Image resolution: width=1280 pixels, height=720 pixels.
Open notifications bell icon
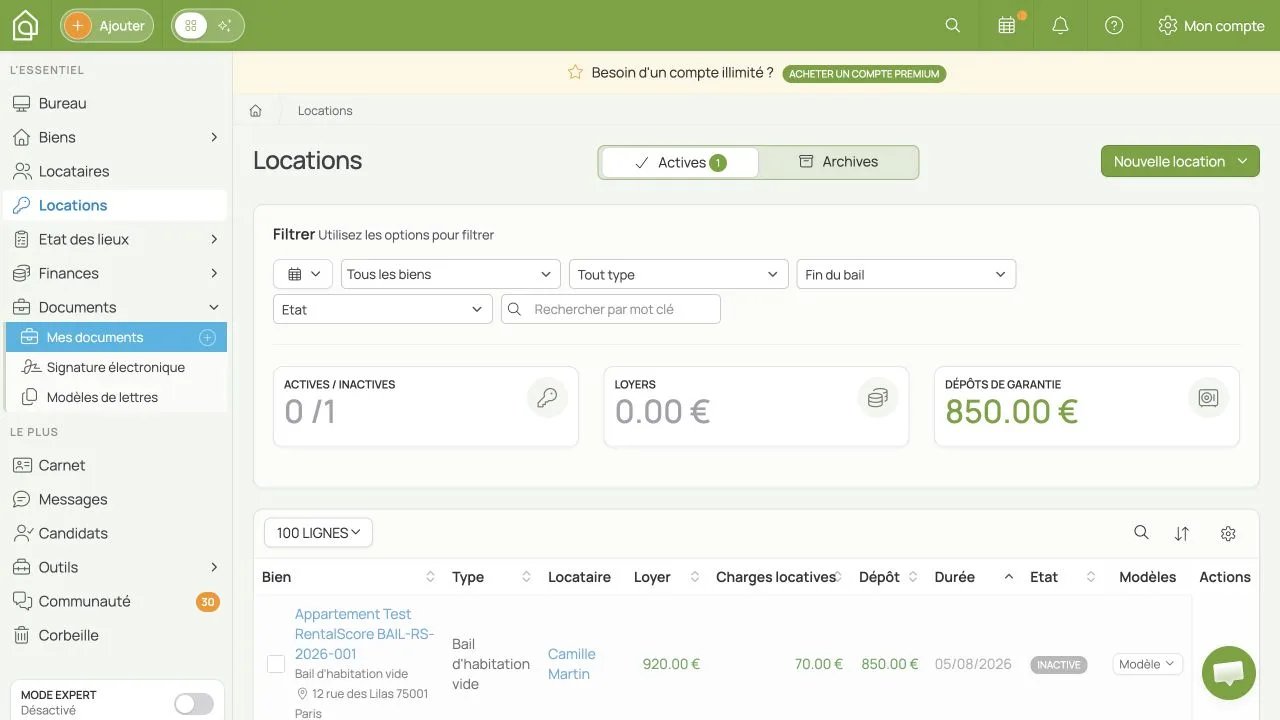pos(1061,26)
